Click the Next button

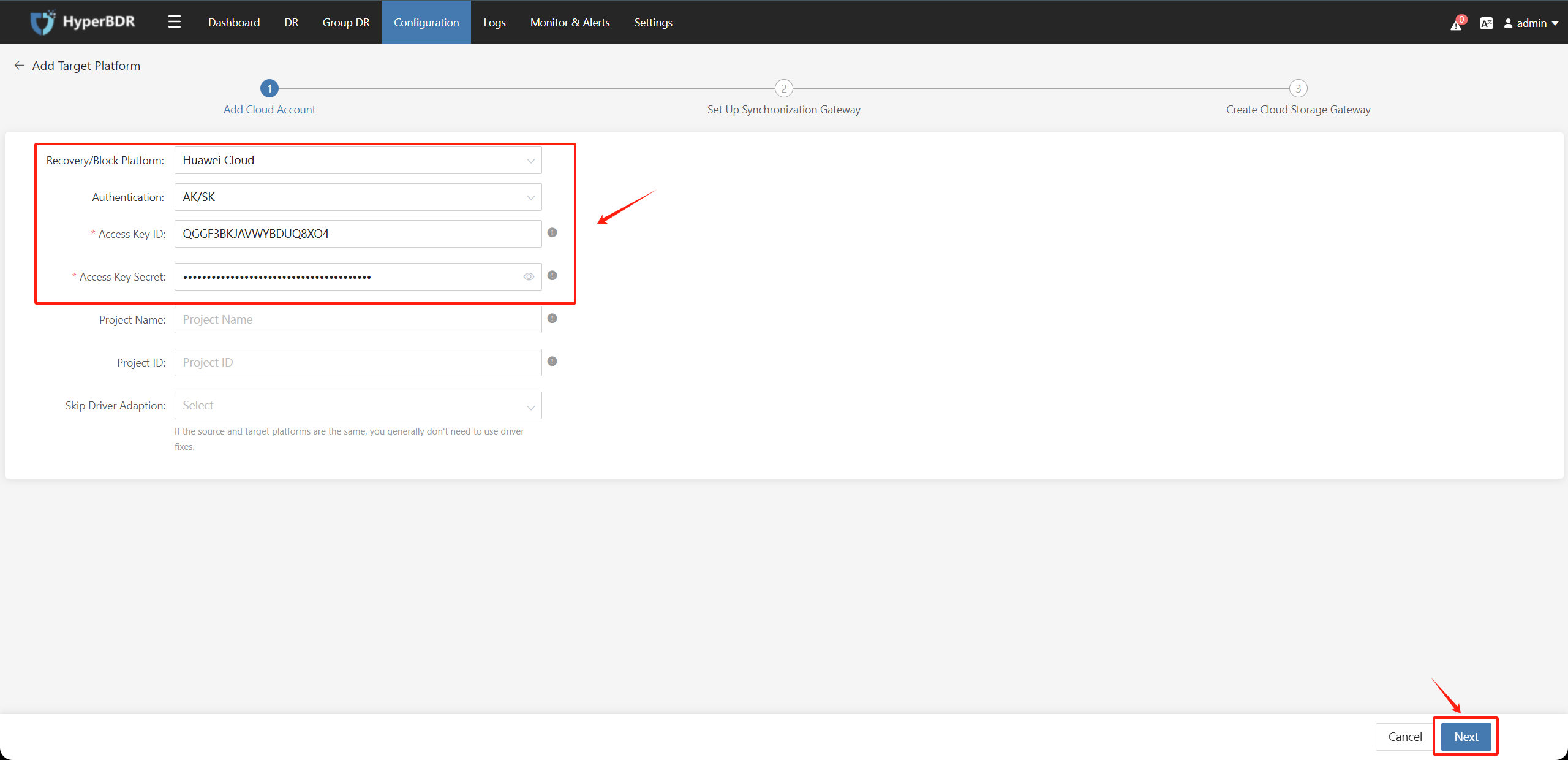coord(1466,737)
